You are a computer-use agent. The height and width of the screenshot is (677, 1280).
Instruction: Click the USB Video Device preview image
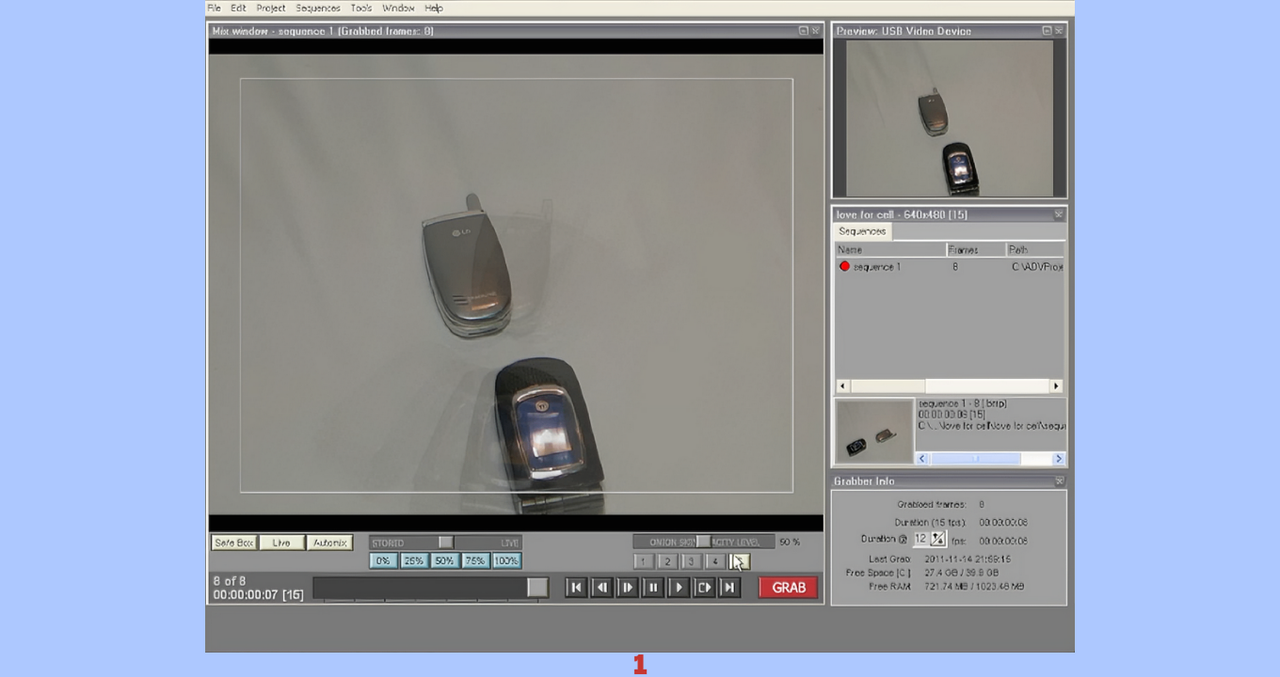click(x=949, y=118)
